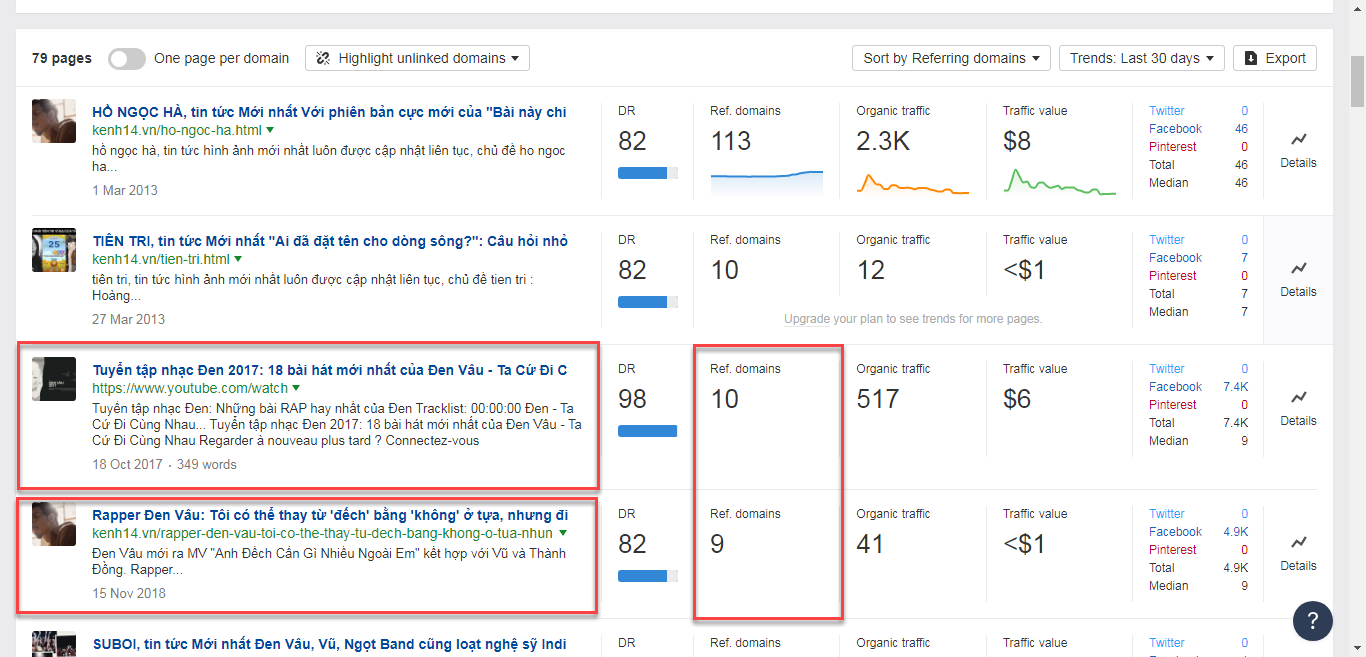
Task: Toggle One page per domain switch
Action: click(127, 58)
